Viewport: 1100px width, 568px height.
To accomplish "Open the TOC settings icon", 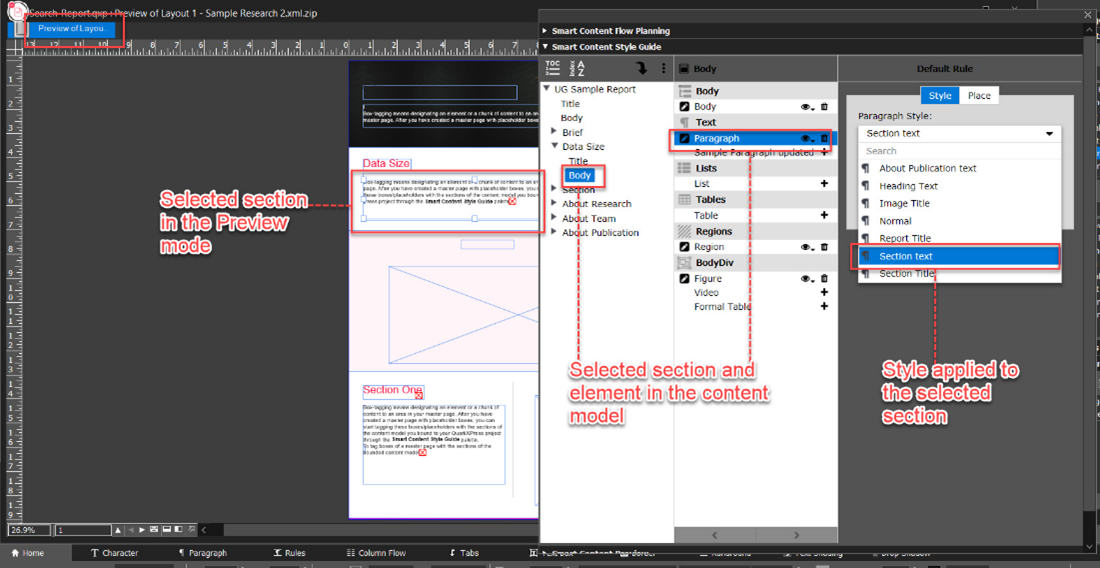I will (x=553, y=68).
